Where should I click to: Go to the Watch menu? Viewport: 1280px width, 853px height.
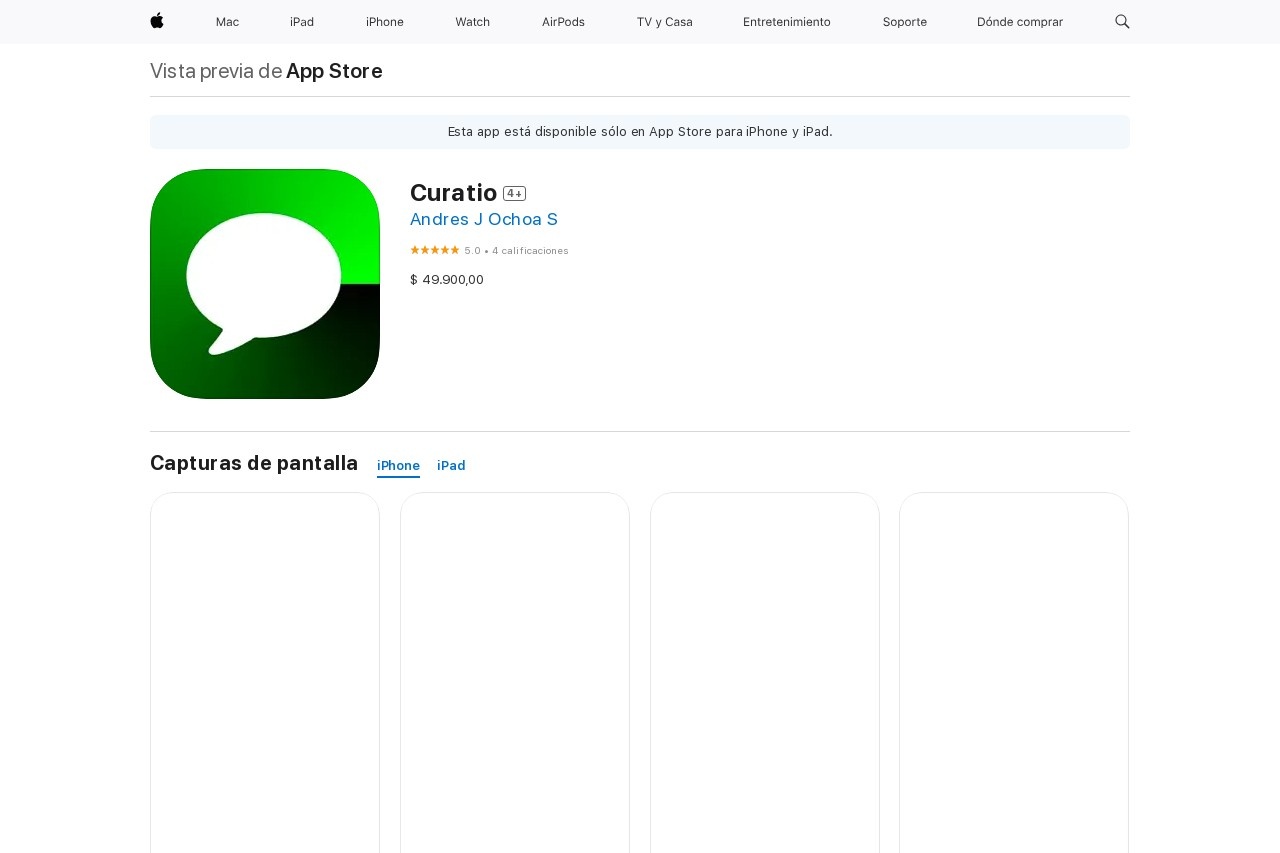(473, 22)
